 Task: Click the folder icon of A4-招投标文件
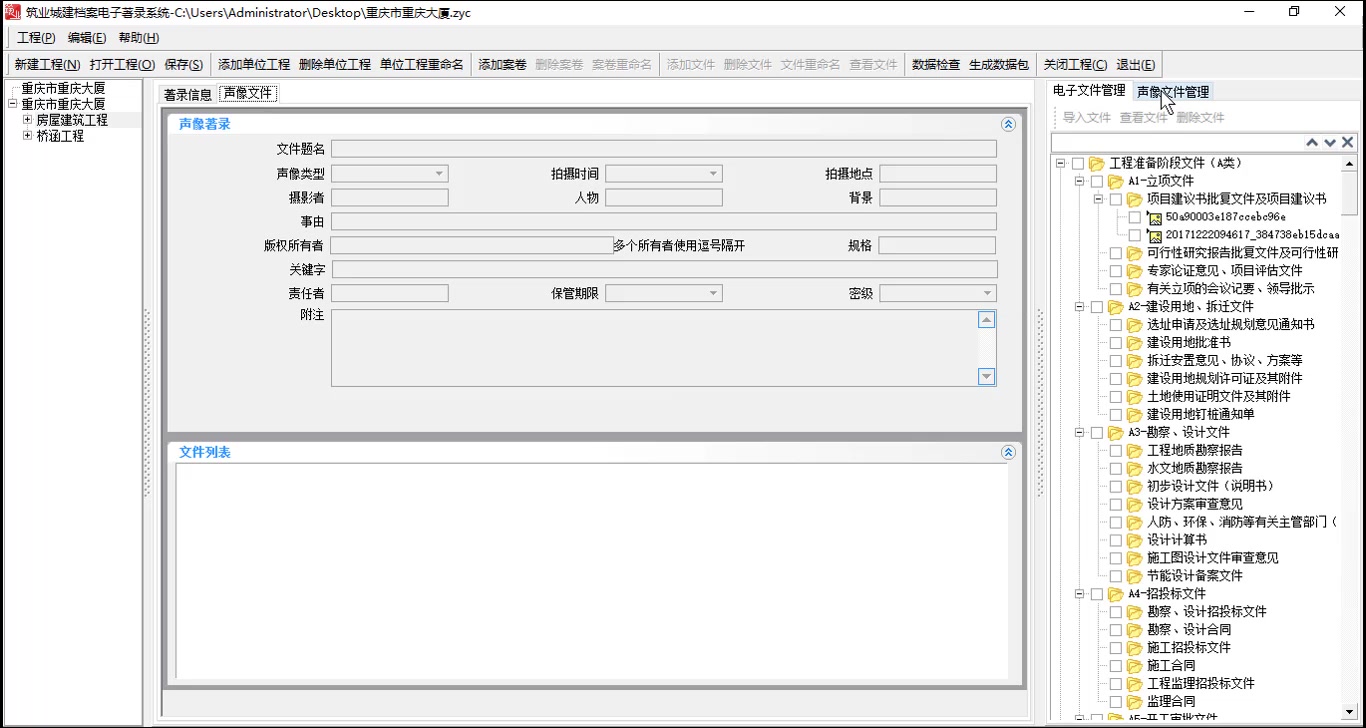pos(1115,593)
